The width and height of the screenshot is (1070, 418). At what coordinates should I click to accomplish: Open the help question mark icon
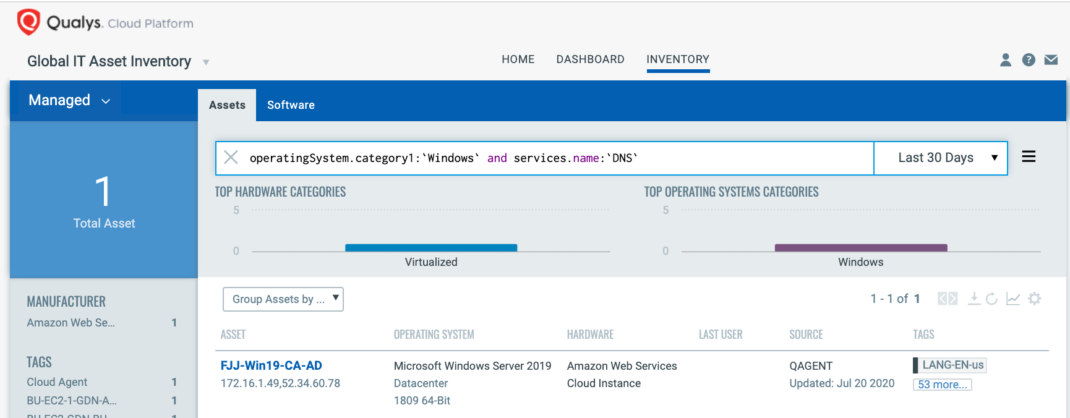(1028, 60)
